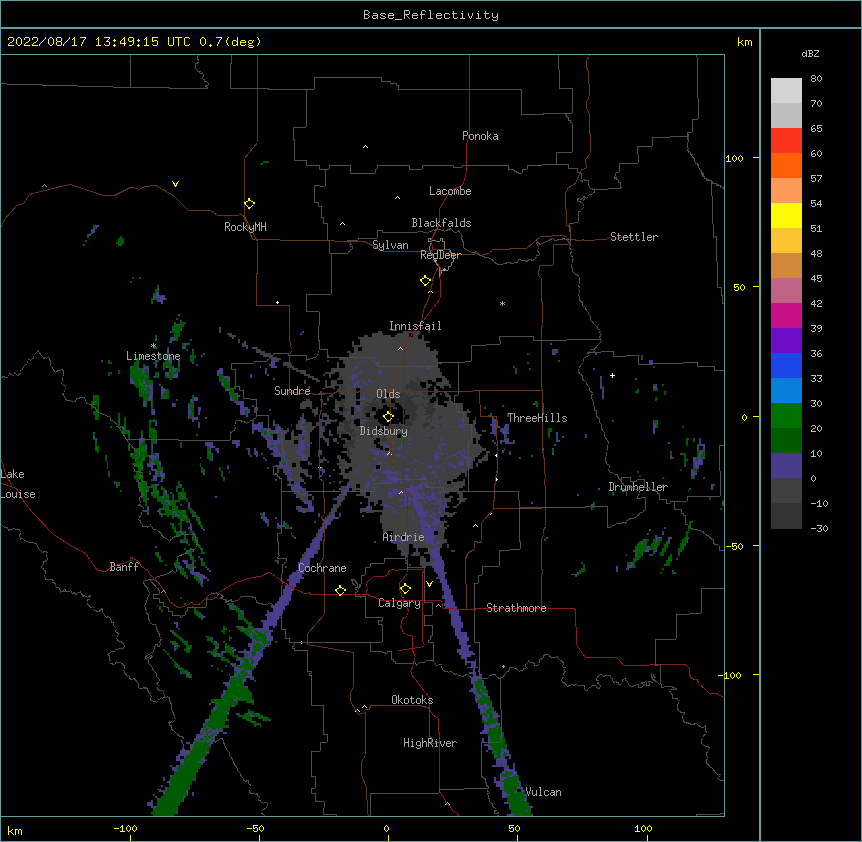Click the RockyMH label
The width and height of the screenshot is (862, 842).
pos(245,227)
